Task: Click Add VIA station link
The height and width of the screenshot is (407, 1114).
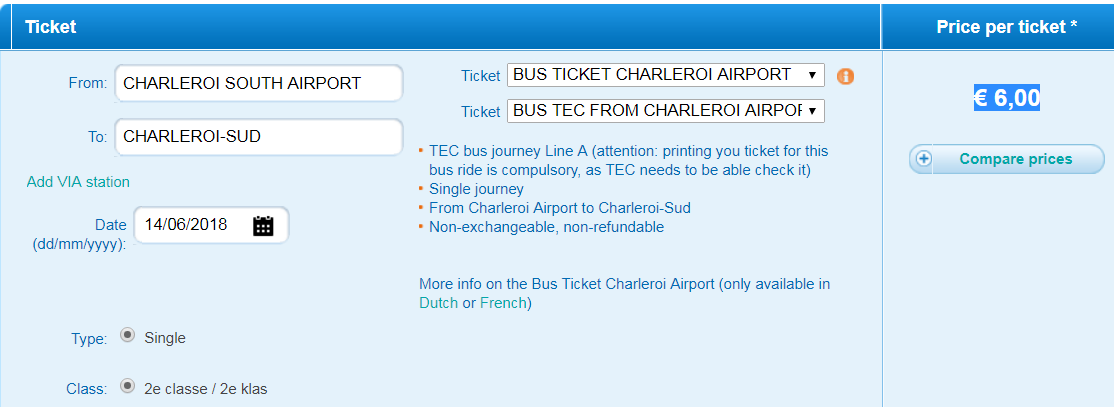Action: [x=78, y=182]
